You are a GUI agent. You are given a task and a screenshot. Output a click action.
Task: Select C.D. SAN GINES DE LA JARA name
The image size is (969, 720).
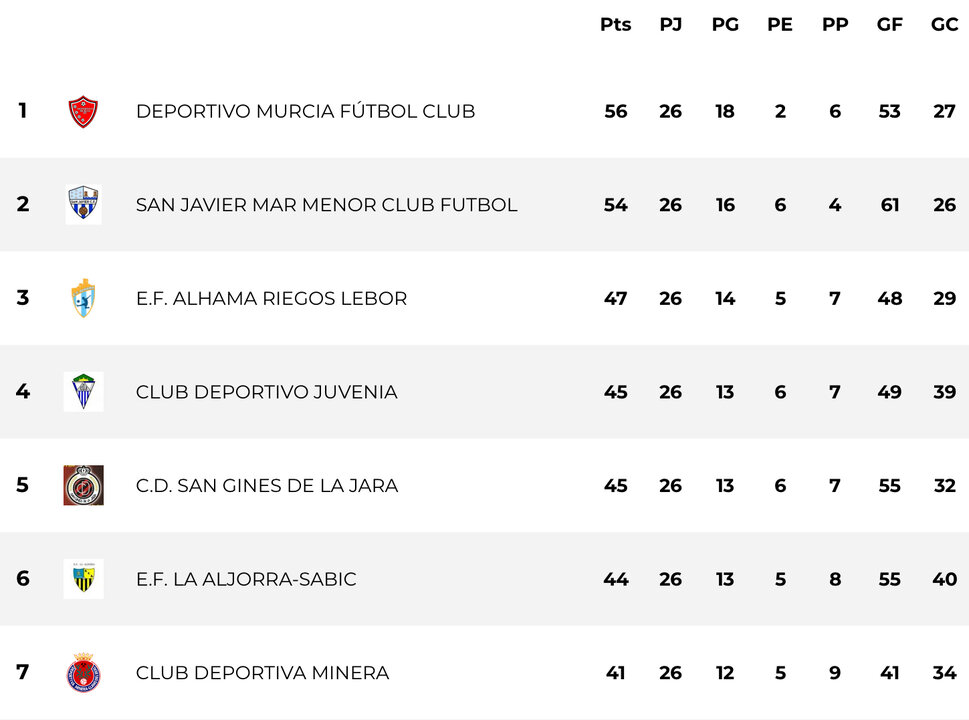coord(267,486)
